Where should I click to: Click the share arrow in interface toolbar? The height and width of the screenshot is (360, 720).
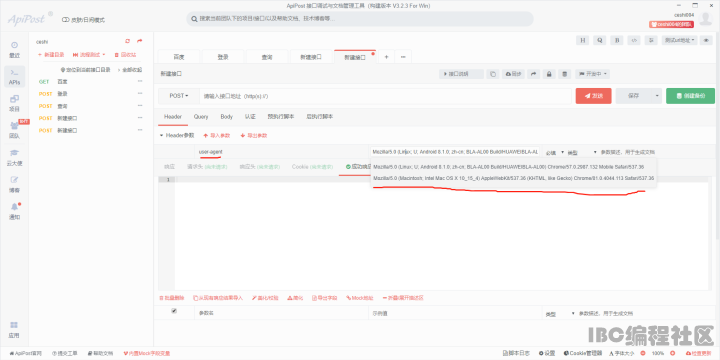534,74
